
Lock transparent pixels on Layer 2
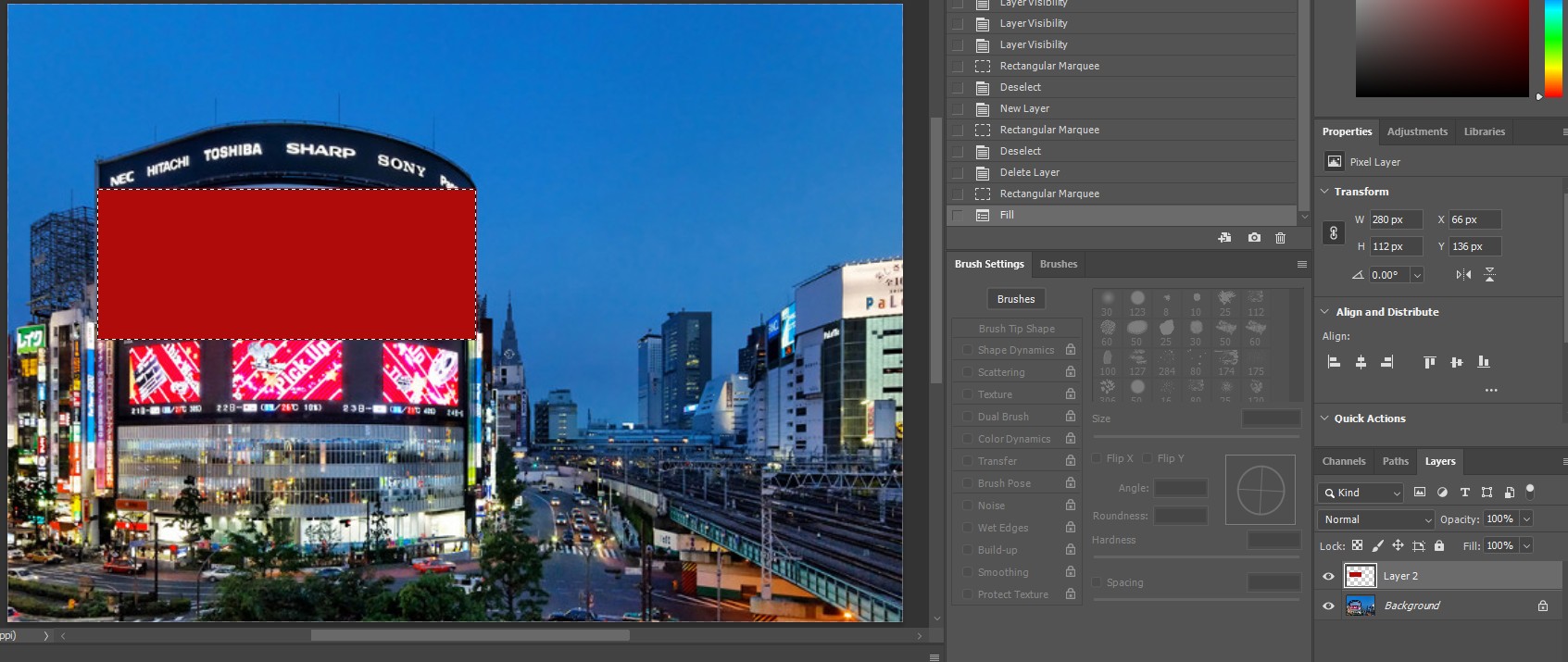pyautogui.click(x=1358, y=546)
